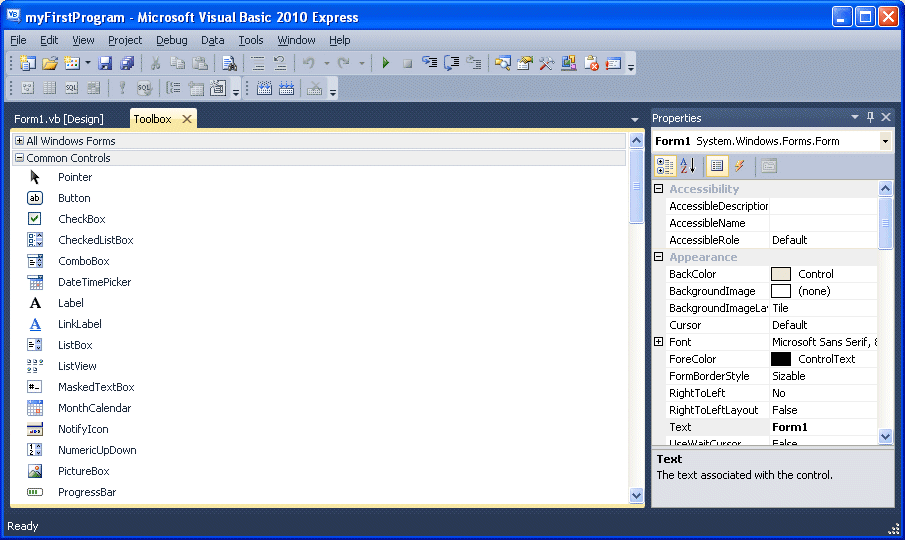Image resolution: width=905 pixels, height=540 pixels.
Task: Click Uncomment selected lines icon
Action: 280,63
